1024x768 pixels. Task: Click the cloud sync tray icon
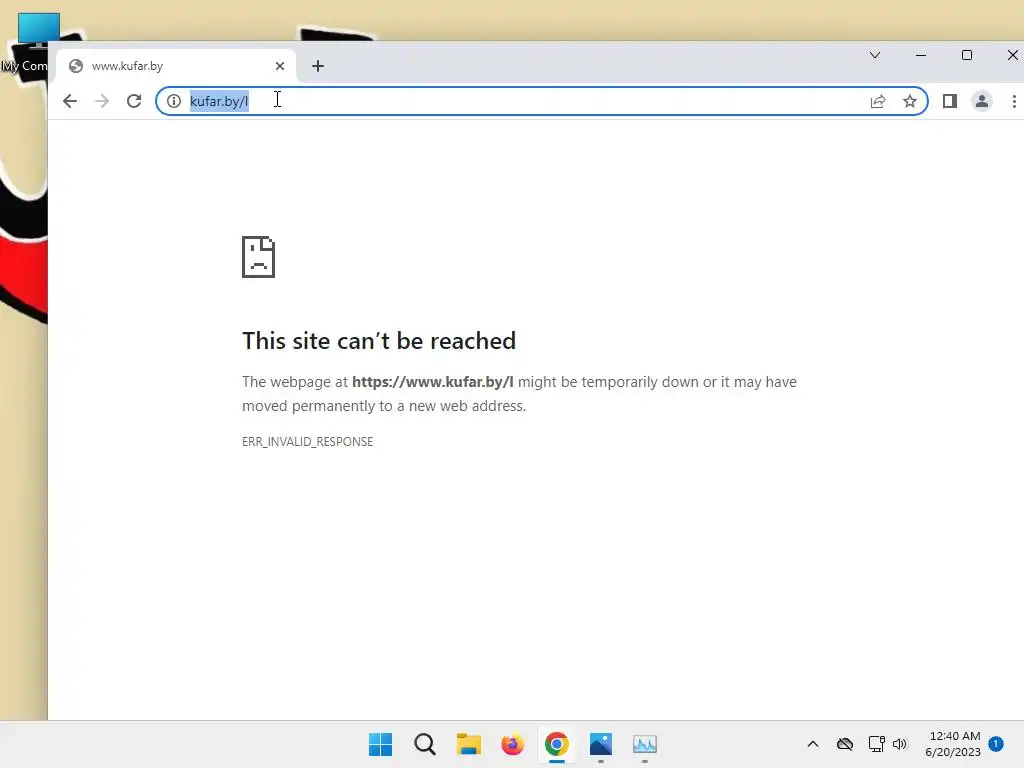tap(845, 744)
